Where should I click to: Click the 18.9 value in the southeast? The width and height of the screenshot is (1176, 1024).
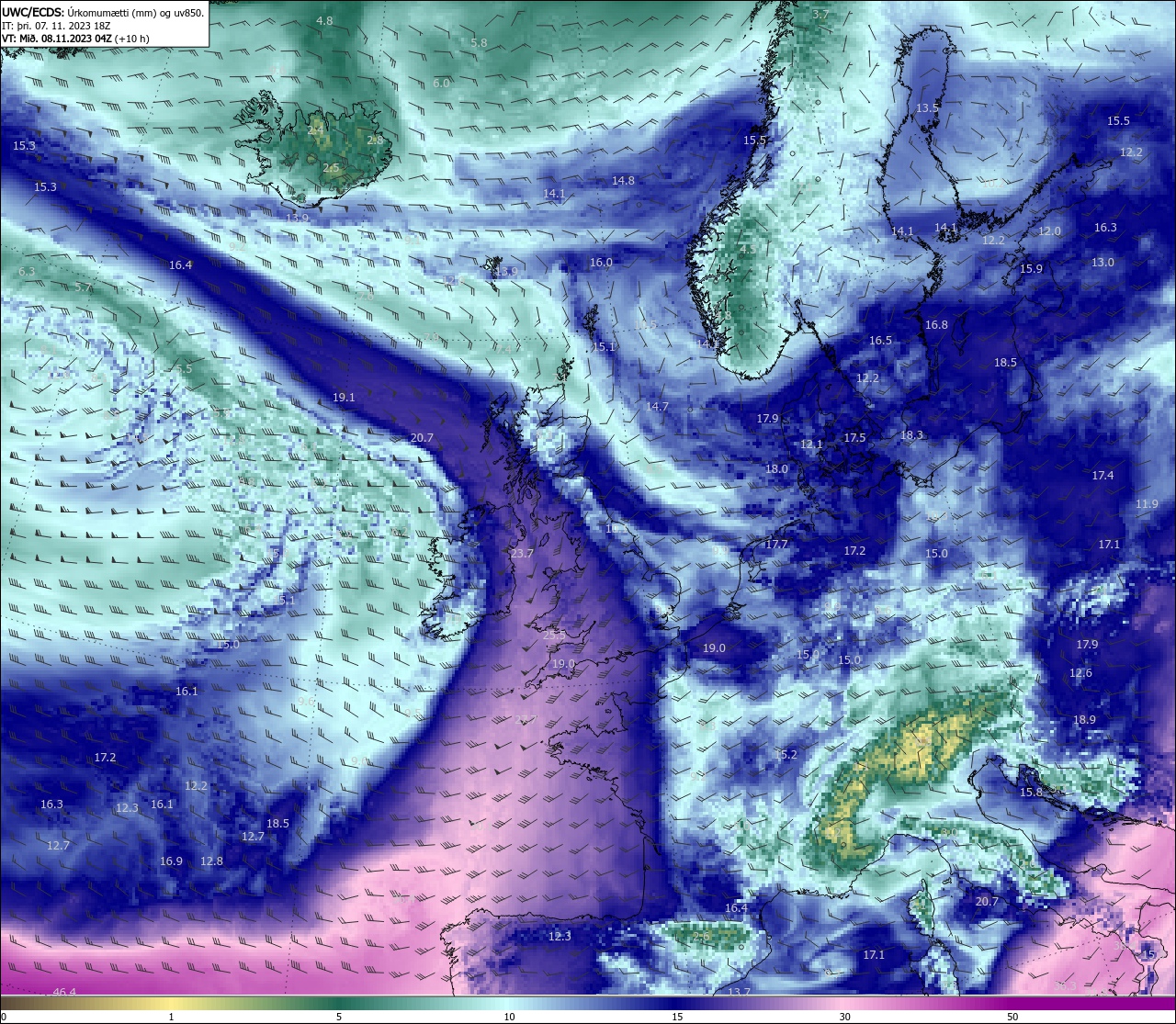1084,719
